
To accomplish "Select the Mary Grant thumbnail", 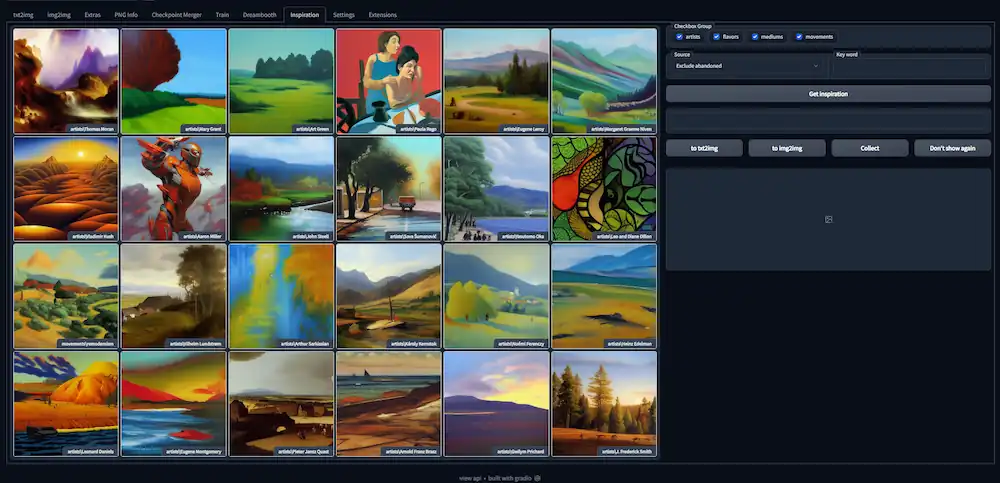I will (x=173, y=80).
